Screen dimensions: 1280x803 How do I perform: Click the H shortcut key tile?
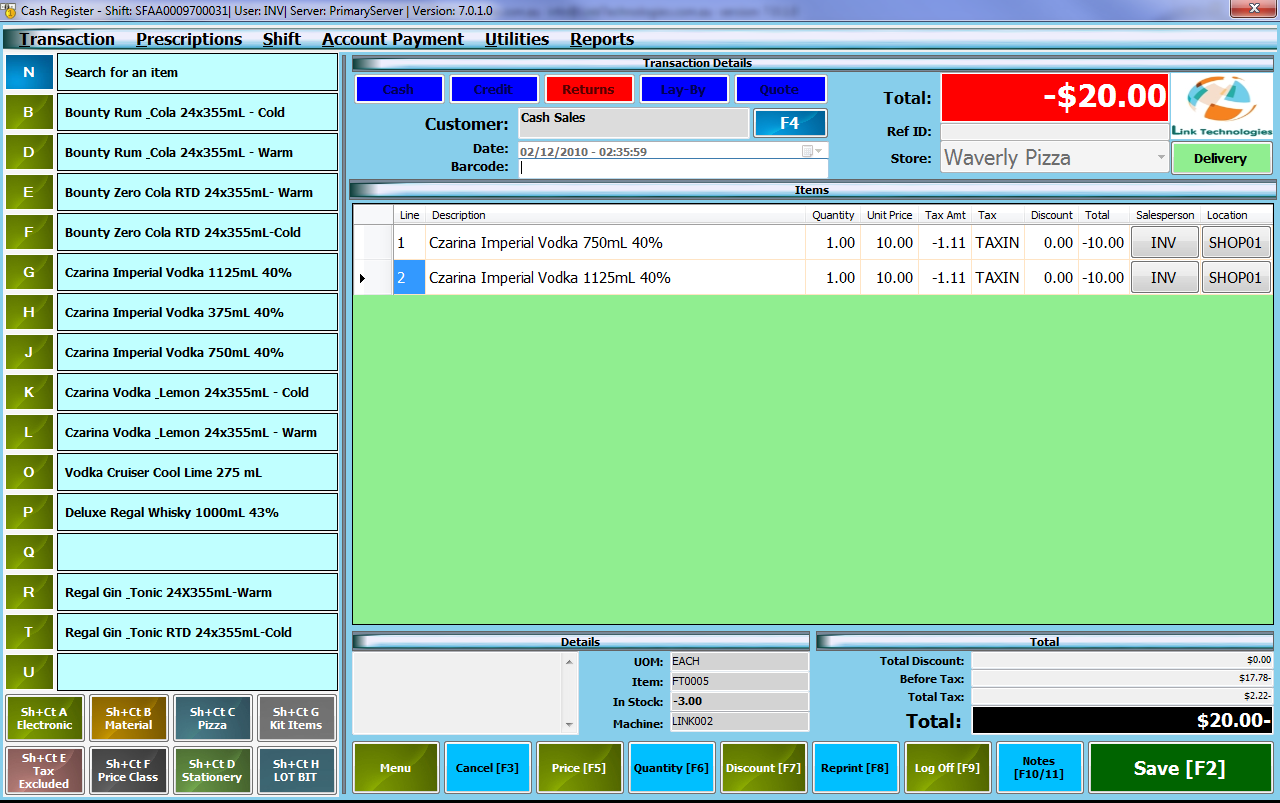[x=29, y=312]
